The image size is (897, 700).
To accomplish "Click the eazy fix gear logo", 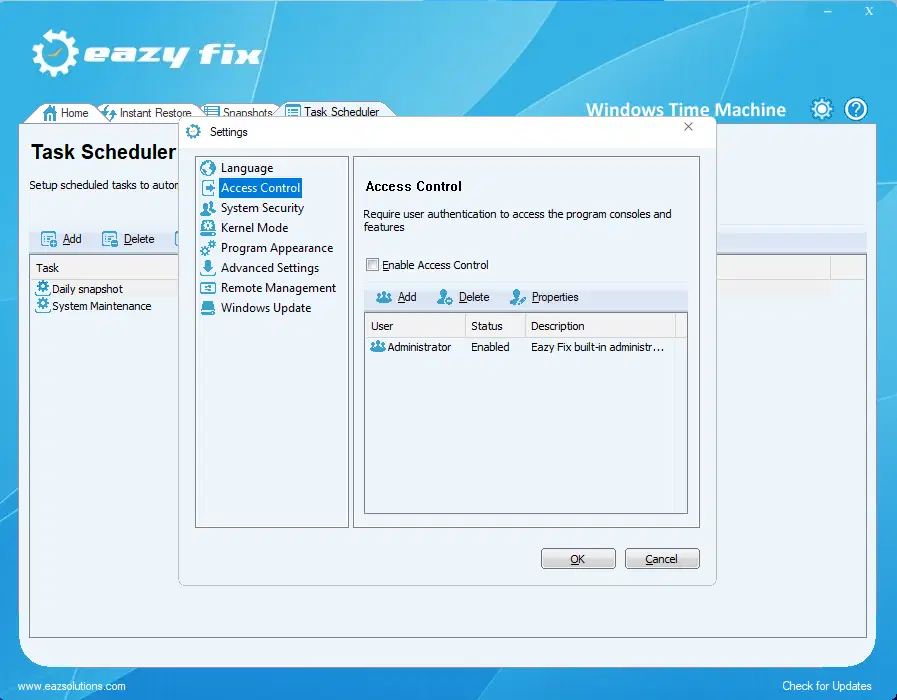I will tap(54, 53).
